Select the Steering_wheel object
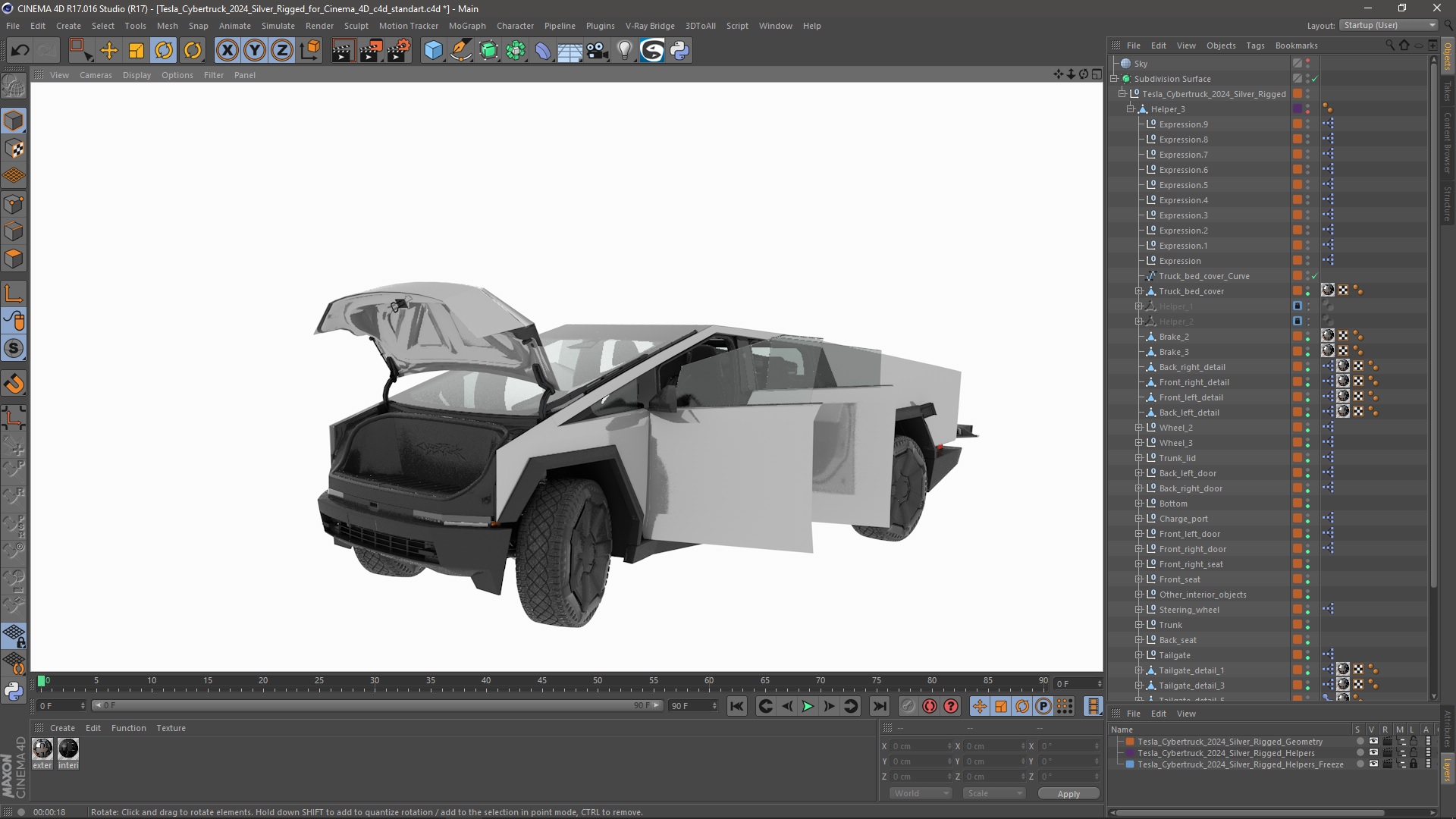This screenshot has height=819, width=1456. tap(1189, 610)
